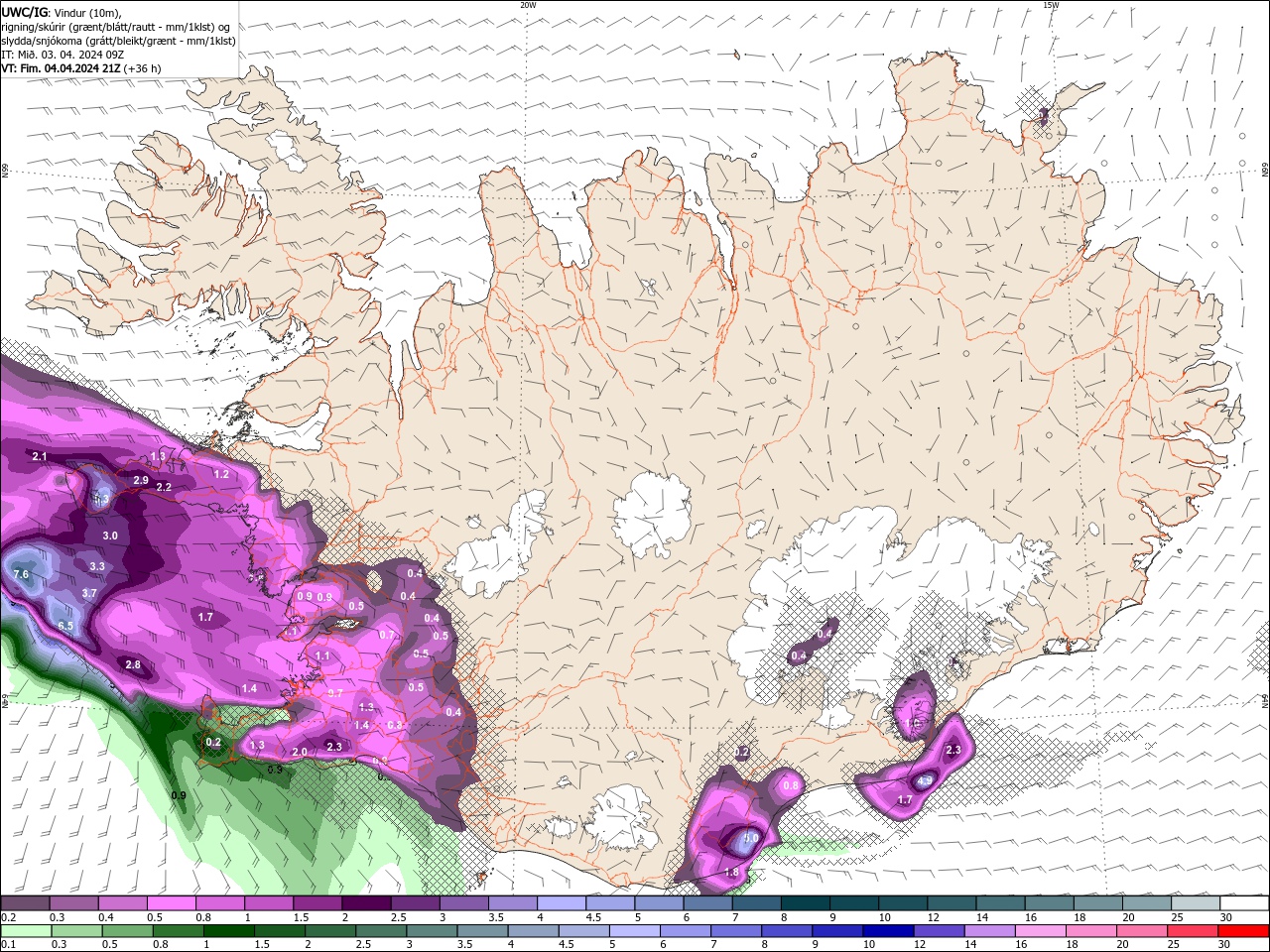Viewport: 1270px width, 952px height.
Task: Click the 20W longitude label at top
Action: point(528,5)
